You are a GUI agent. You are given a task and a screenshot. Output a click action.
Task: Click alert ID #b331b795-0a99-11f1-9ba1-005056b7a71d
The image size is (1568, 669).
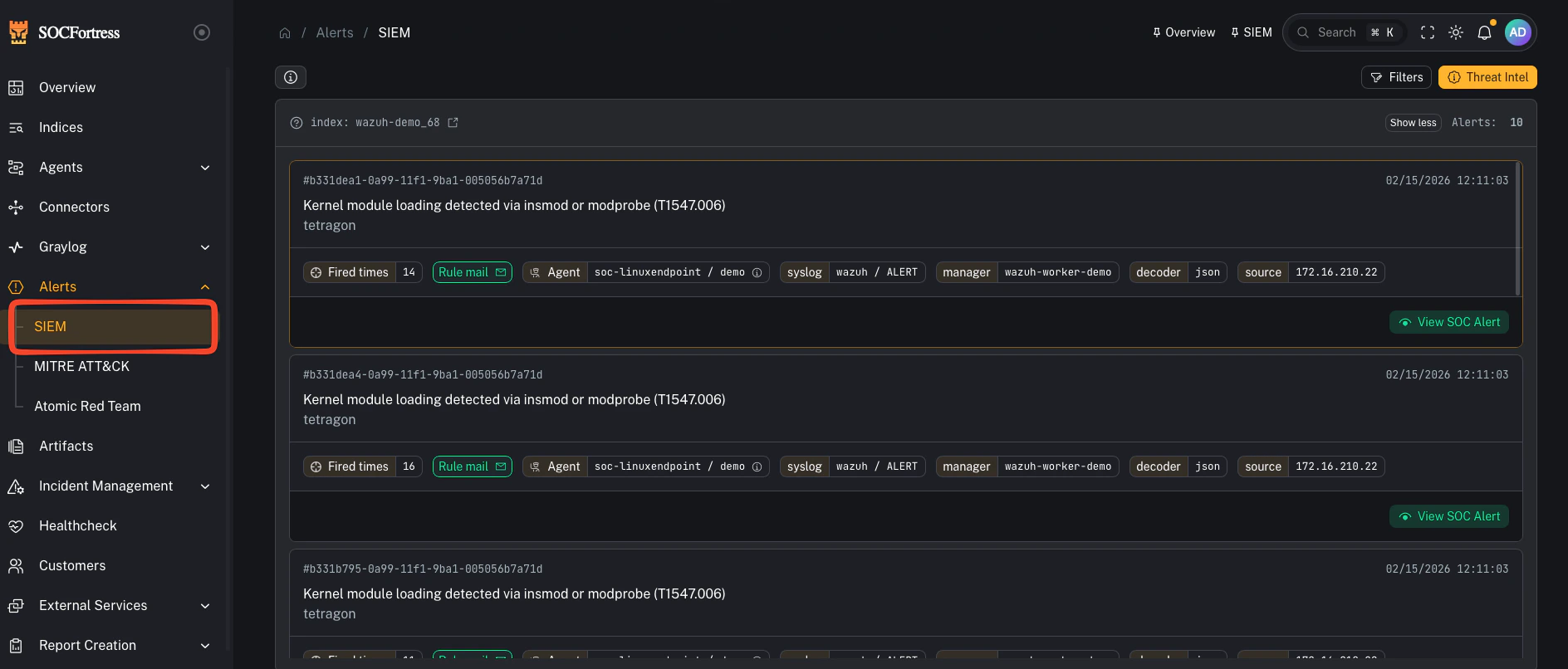click(x=423, y=569)
